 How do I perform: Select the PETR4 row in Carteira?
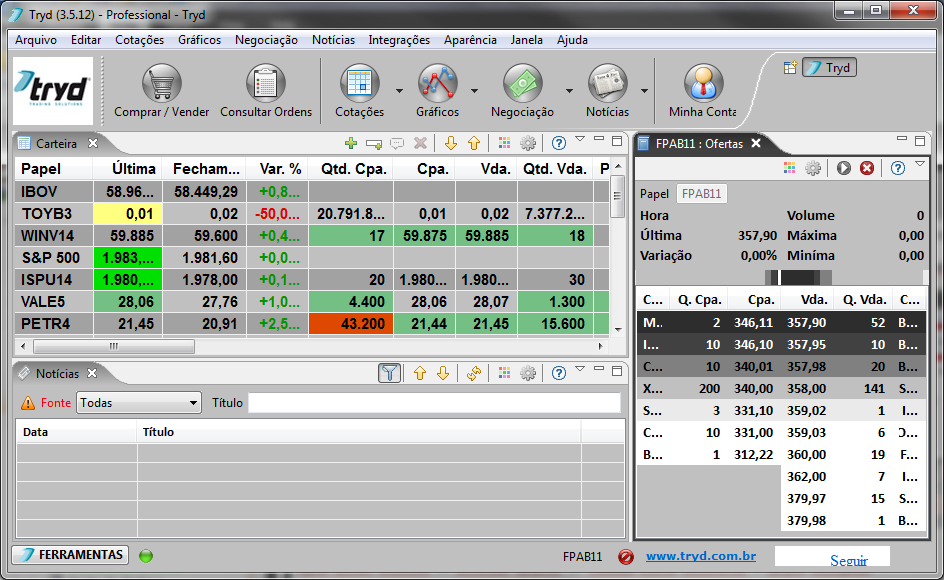(x=312, y=324)
